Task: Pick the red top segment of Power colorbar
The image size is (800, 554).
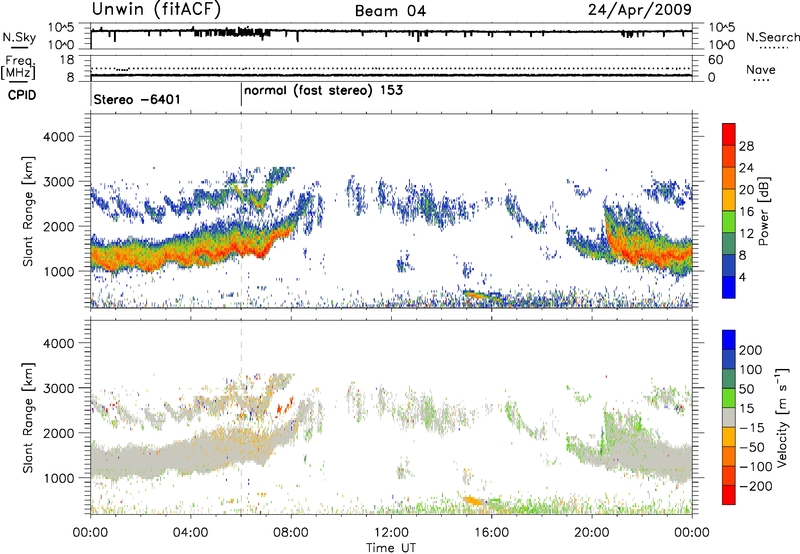Action: (x=729, y=135)
